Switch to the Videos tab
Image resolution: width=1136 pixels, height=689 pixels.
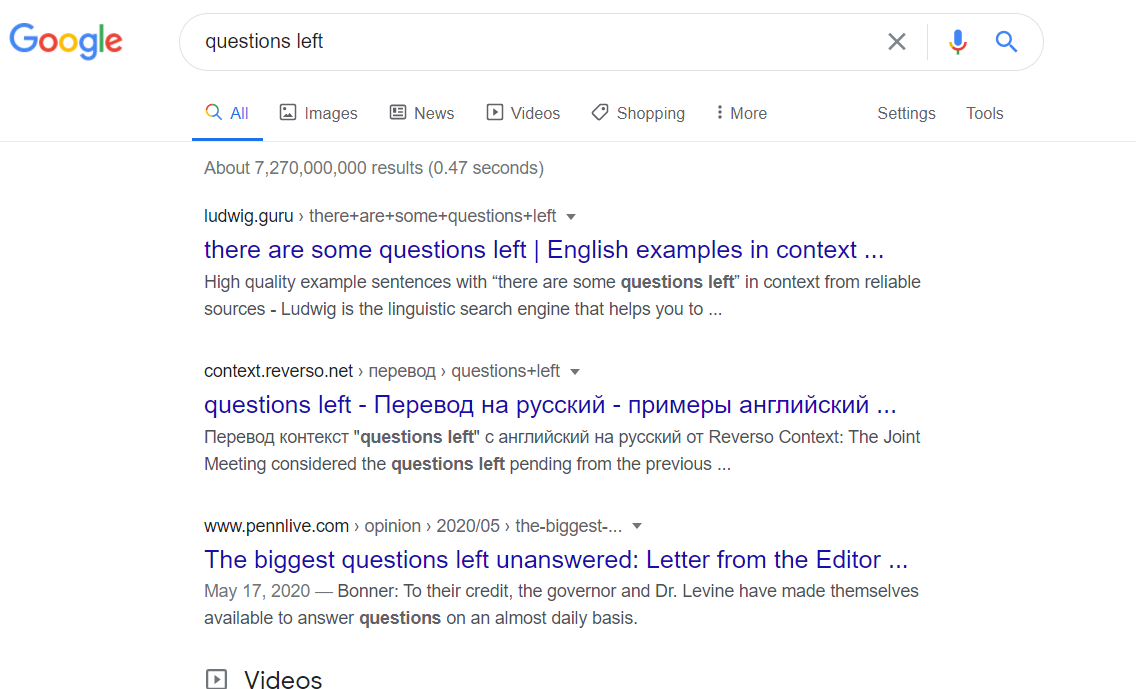pyautogui.click(x=523, y=113)
